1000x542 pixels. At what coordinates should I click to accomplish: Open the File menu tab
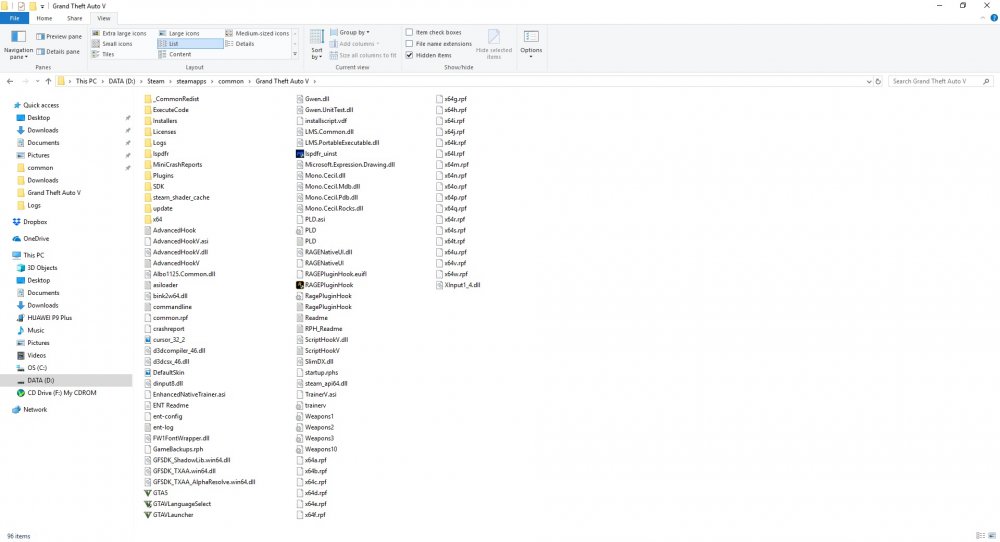14,18
